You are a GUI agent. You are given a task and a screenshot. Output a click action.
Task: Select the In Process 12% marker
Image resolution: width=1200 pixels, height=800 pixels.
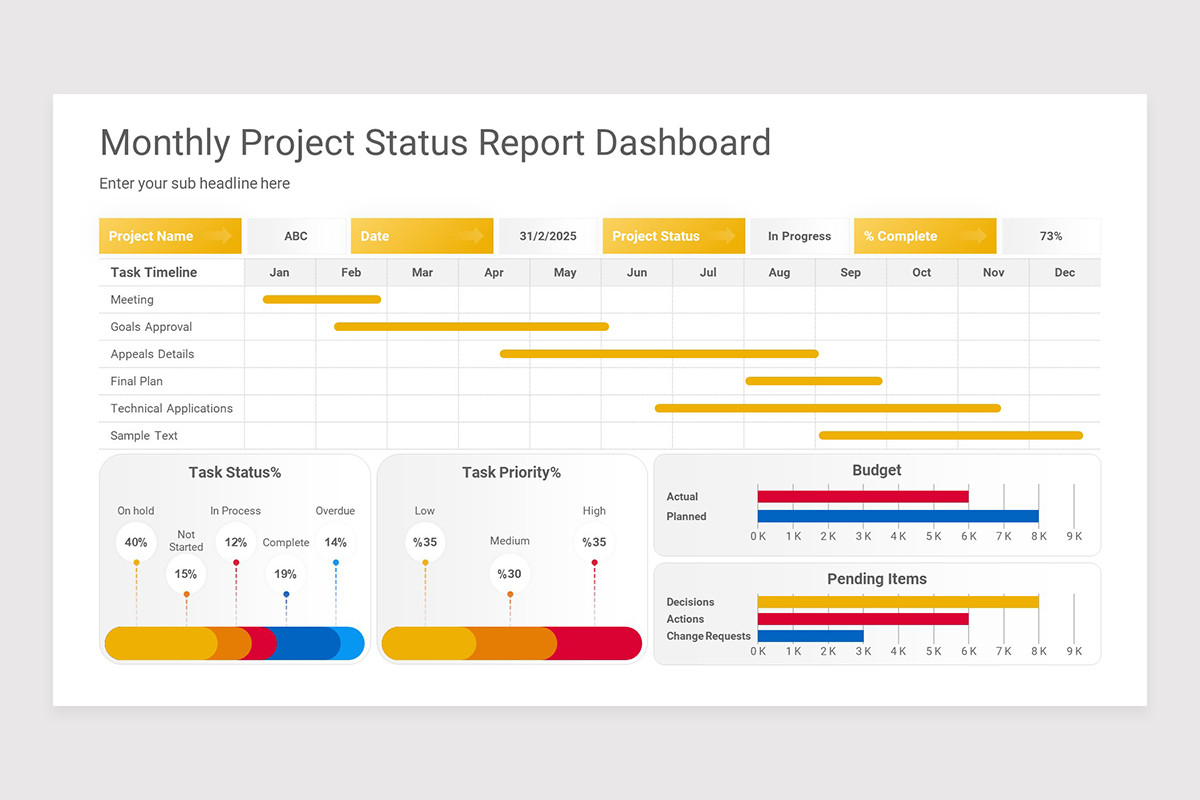236,542
